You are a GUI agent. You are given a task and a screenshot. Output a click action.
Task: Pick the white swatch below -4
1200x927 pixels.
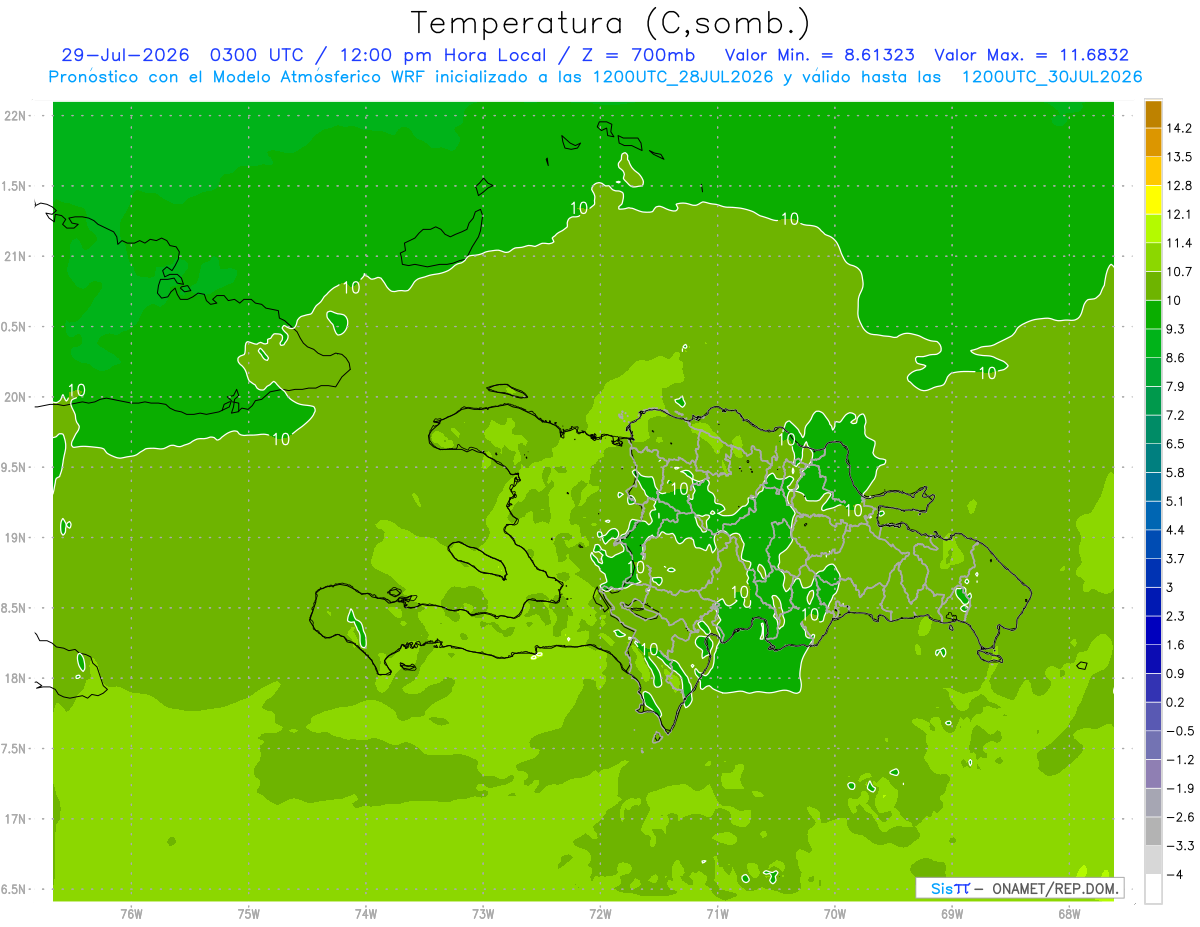pos(1153,889)
